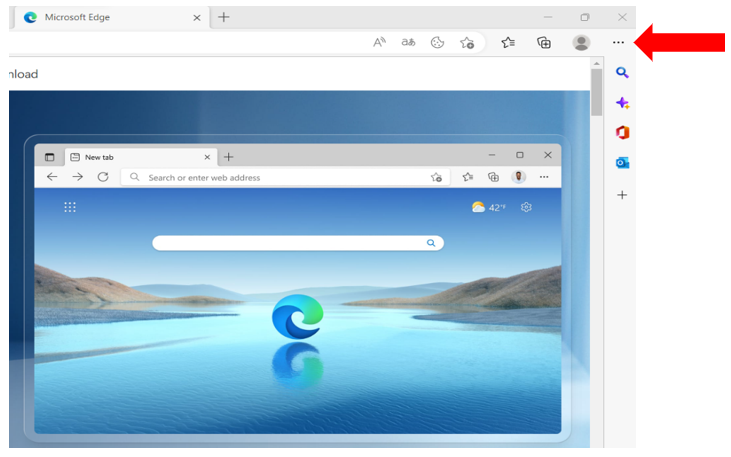The height and width of the screenshot is (457, 731).
Task: Open the Collections icon in the toolbar
Action: (x=544, y=42)
